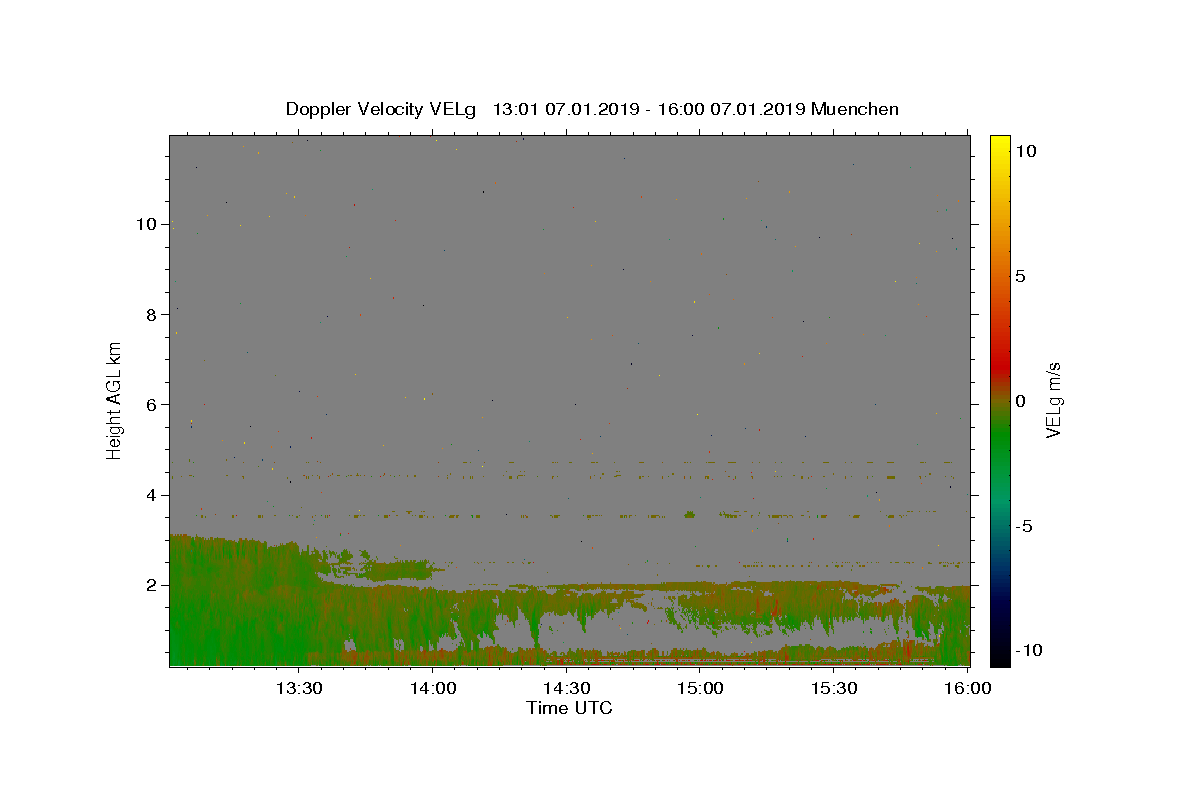
Task: Click the 'Time UTC' axis label
Action: point(569,708)
